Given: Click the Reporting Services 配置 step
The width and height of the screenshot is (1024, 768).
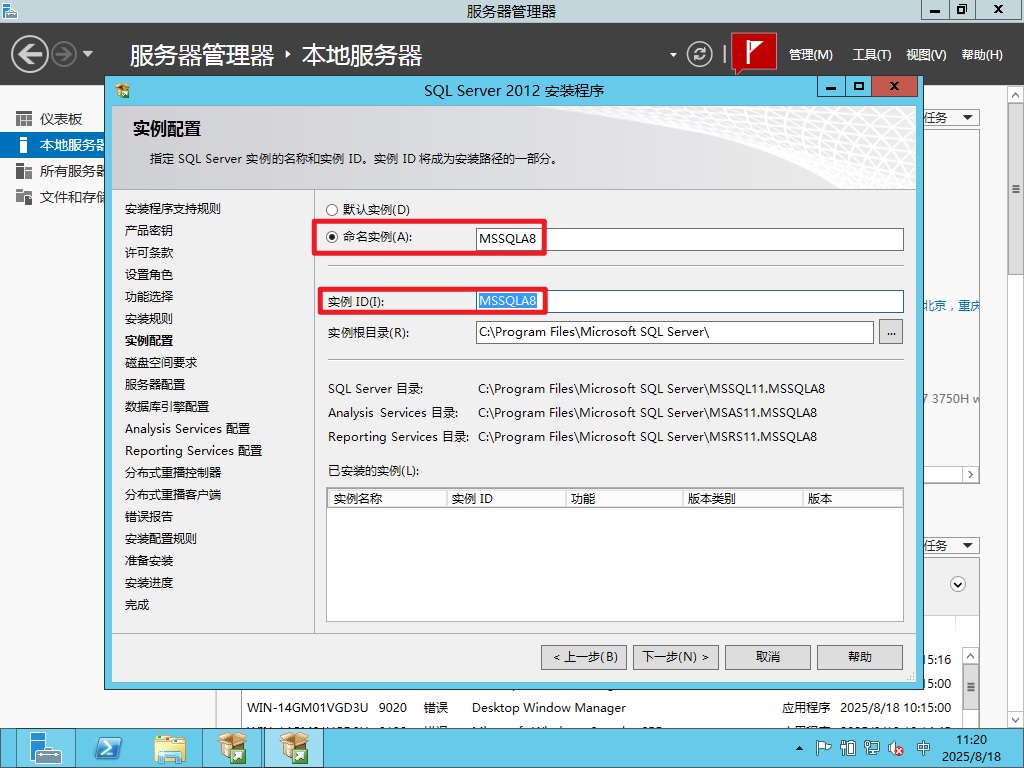Looking at the screenshot, I should [193, 451].
